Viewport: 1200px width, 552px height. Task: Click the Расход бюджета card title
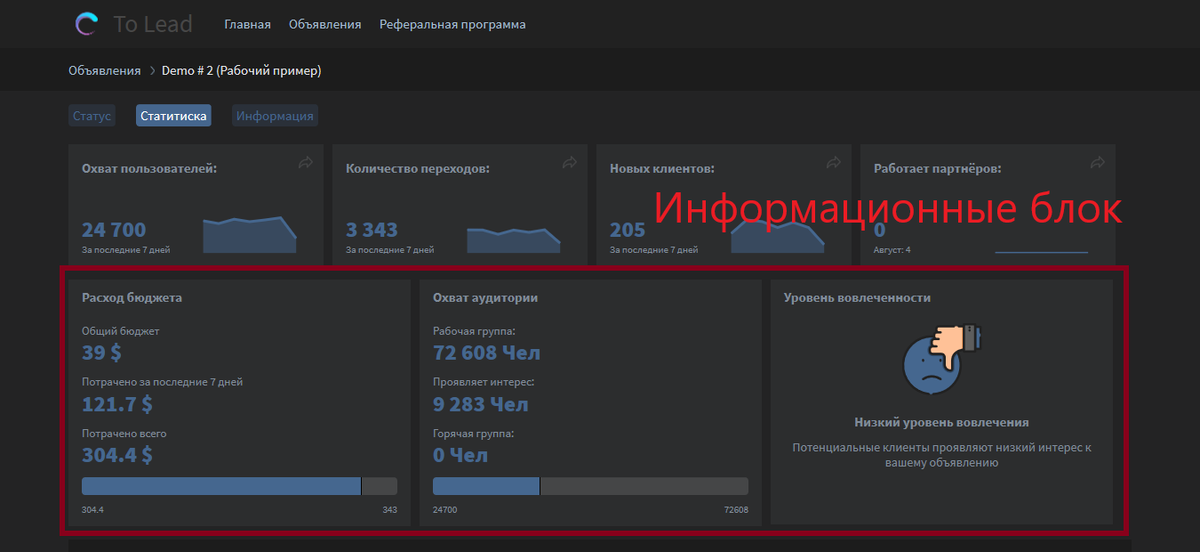coord(132,298)
